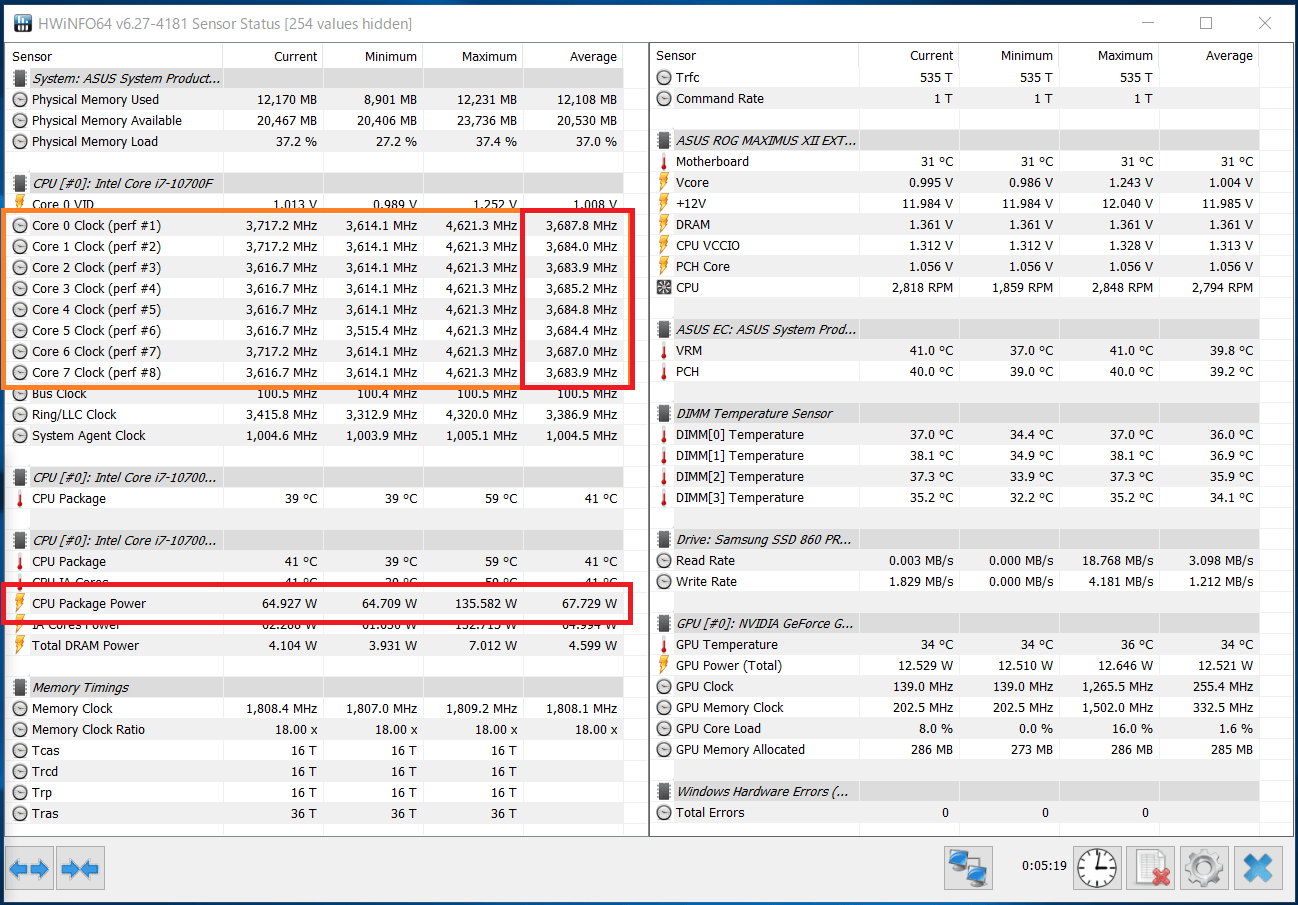This screenshot has width=1298, height=905.
Task: Select the DIMM Temperature Sensor group header
Action: tap(955, 413)
